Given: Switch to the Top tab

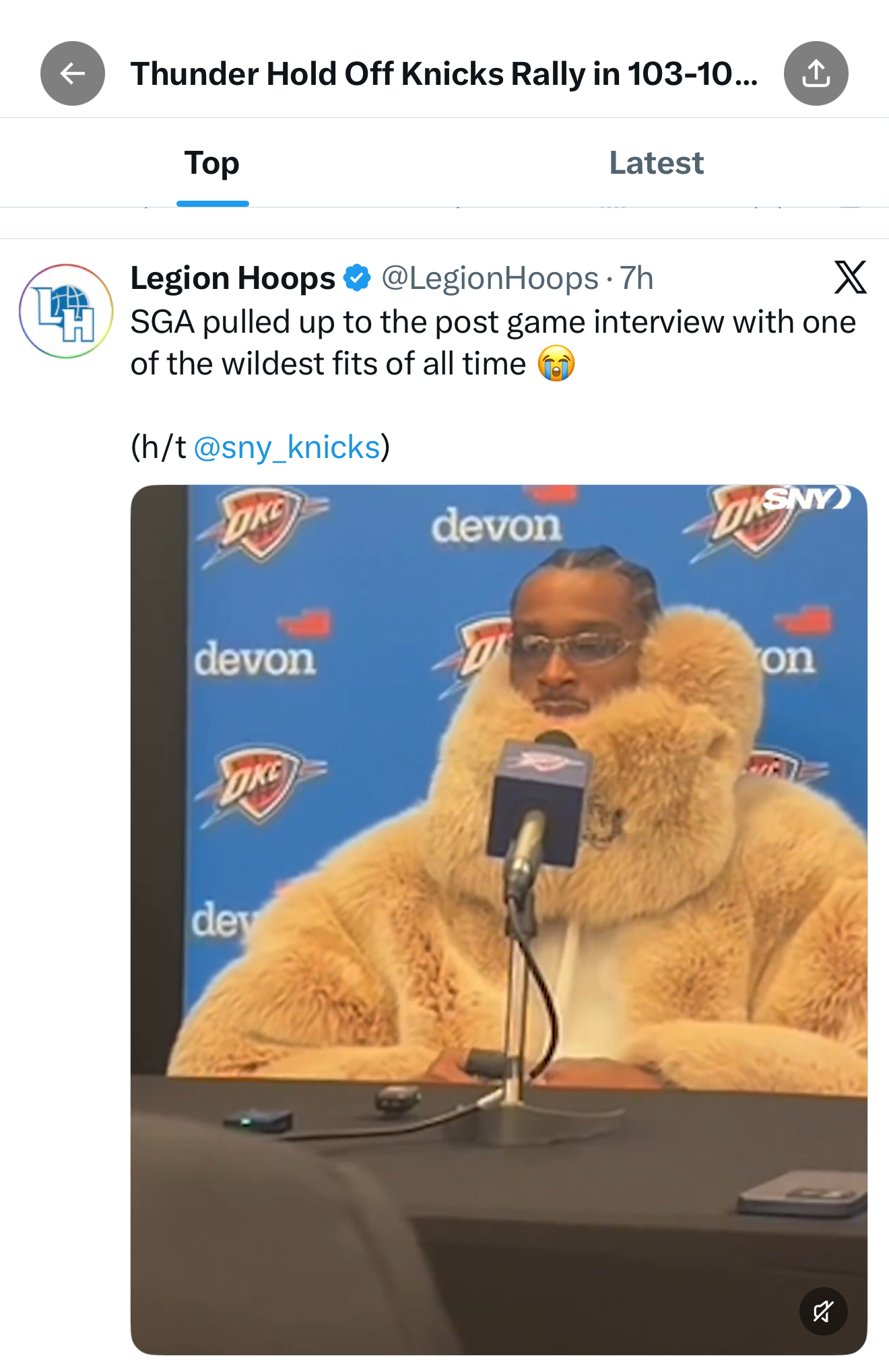Looking at the screenshot, I should pyautogui.click(x=212, y=164).
